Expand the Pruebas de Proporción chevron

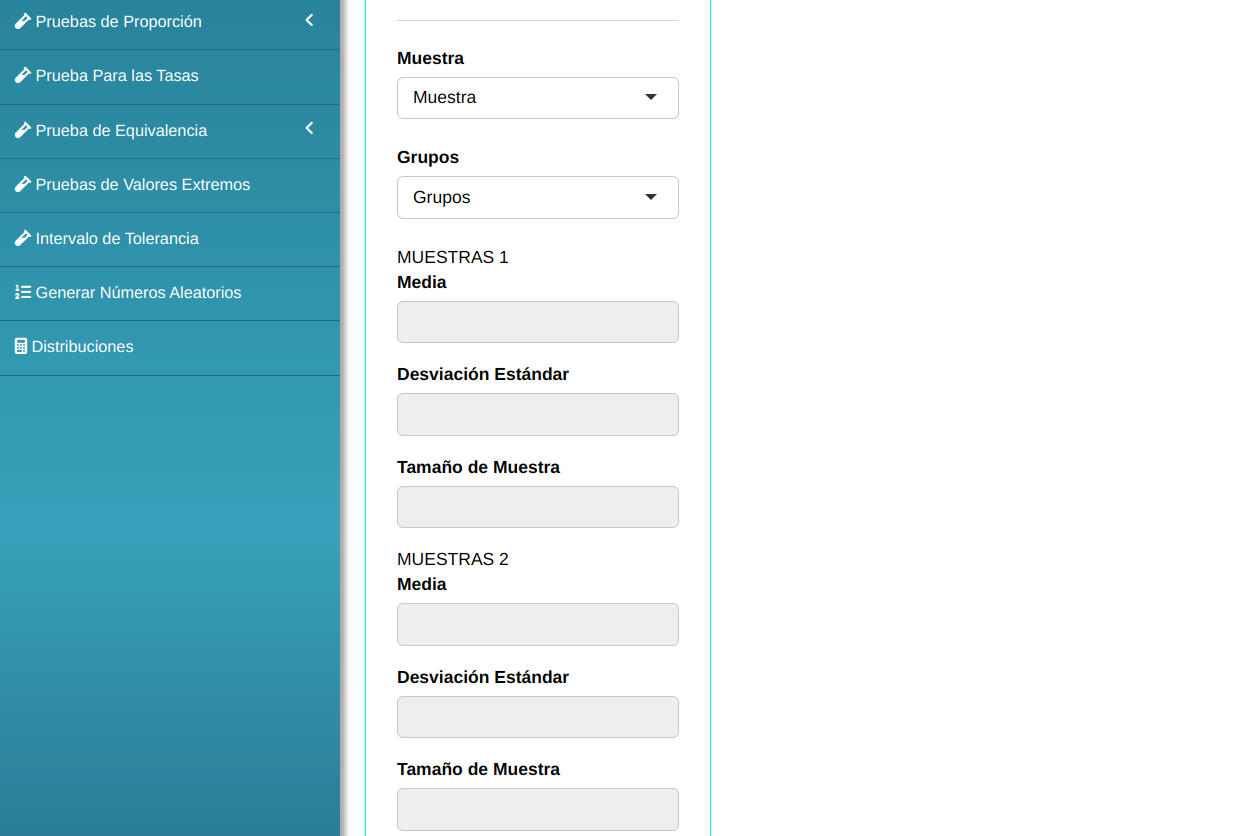[x=309, y=20]
